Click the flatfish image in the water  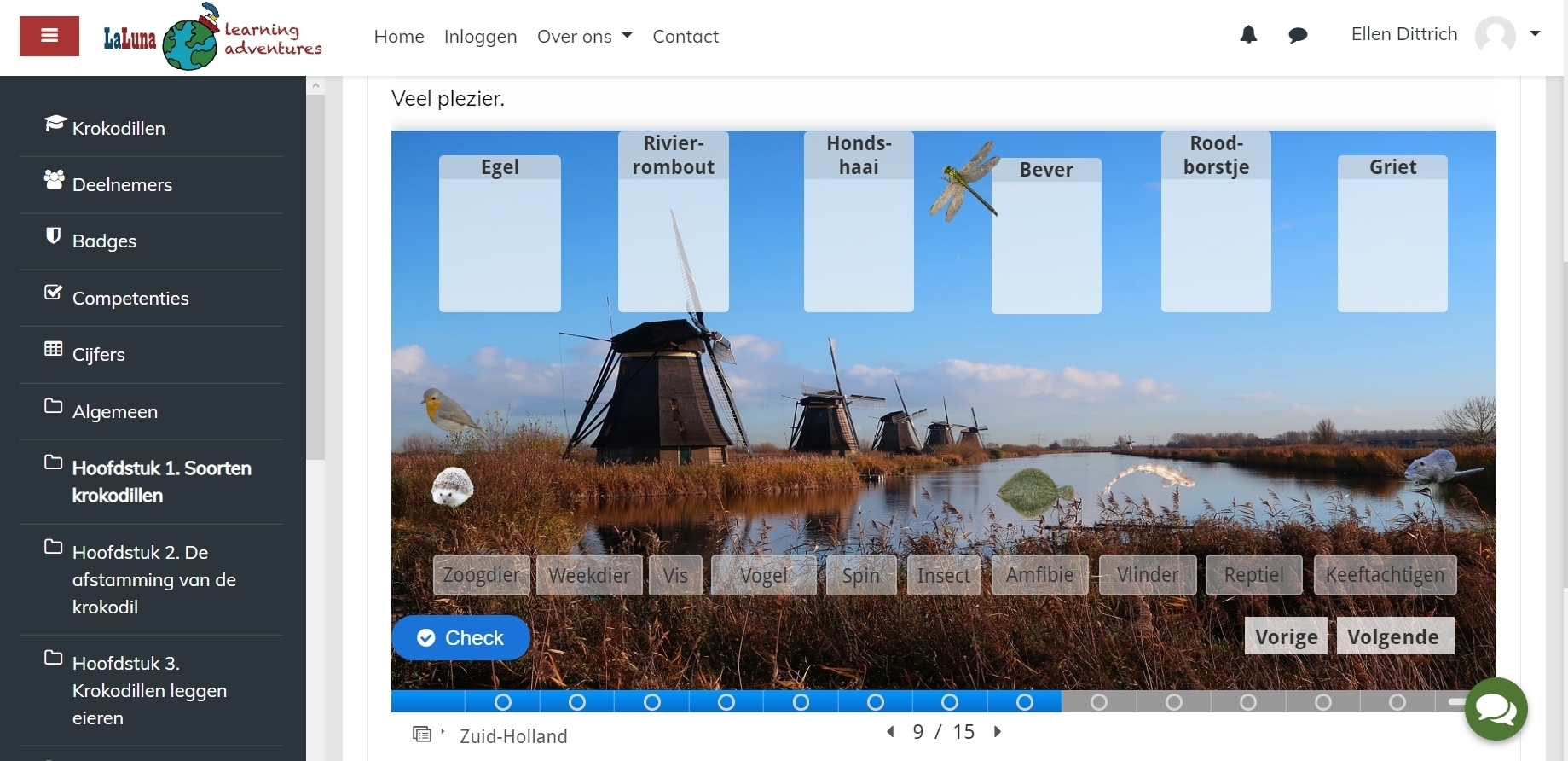tap(1036, 491)
